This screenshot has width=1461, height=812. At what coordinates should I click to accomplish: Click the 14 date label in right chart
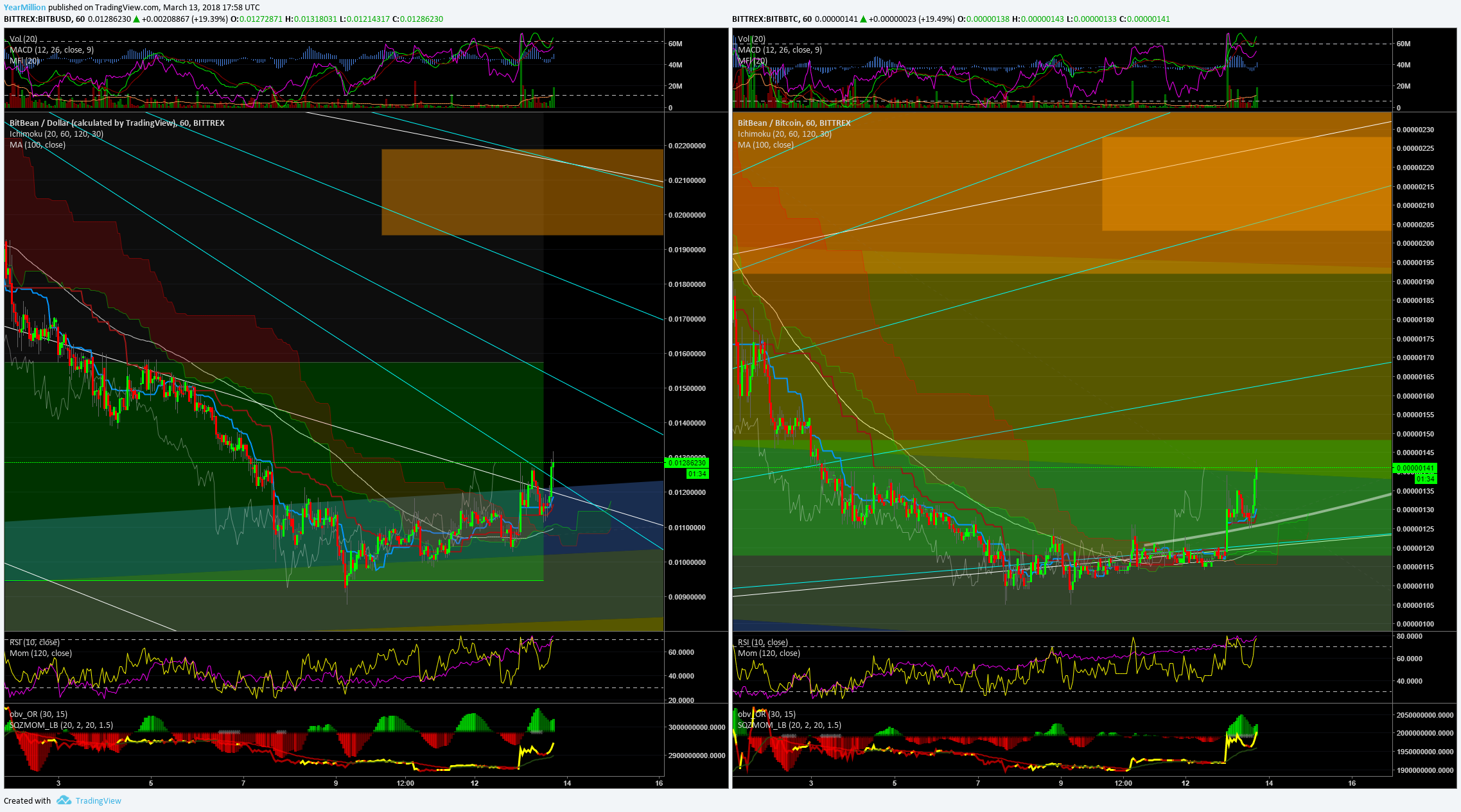[1269, 783]
